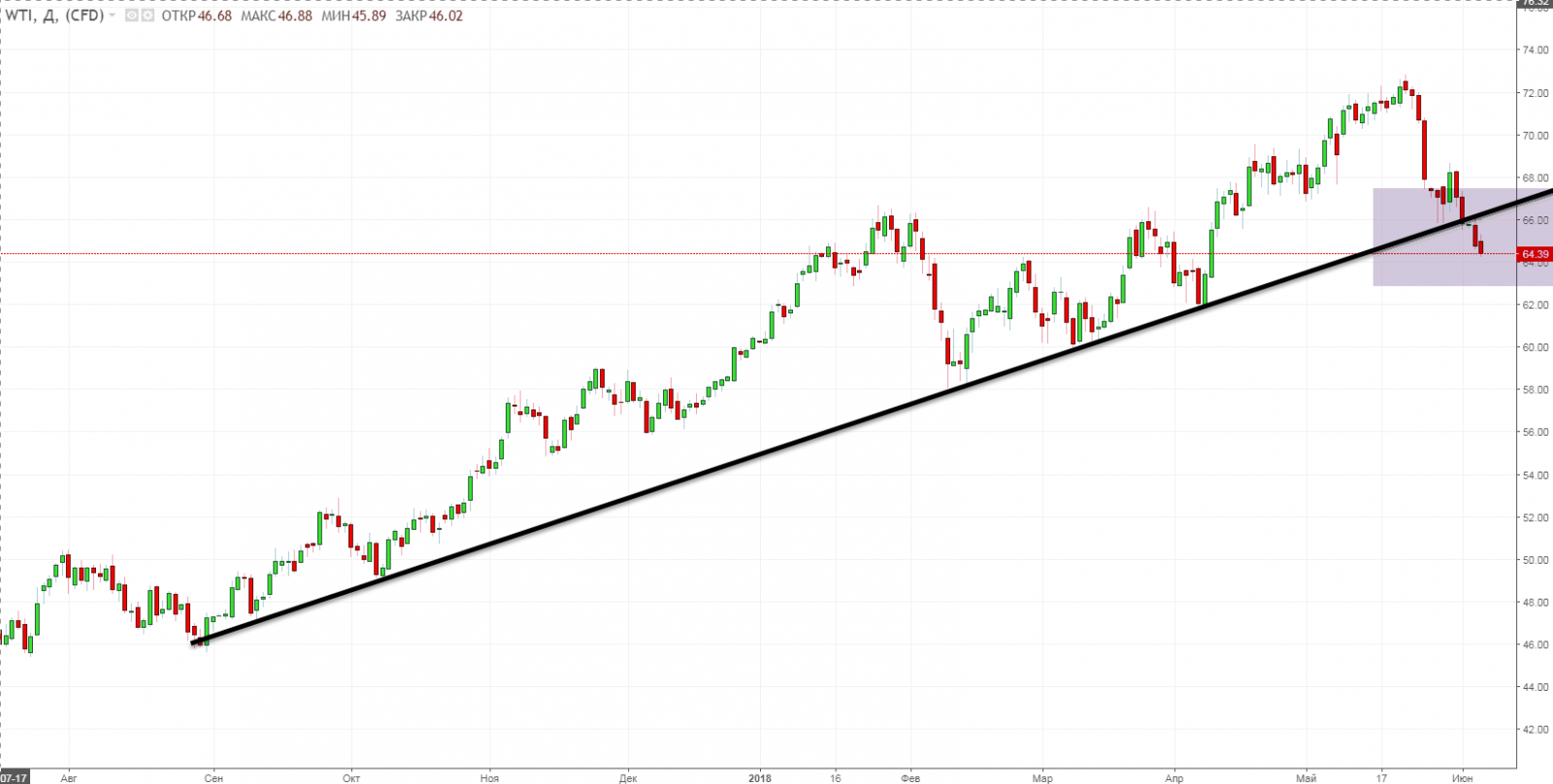Click the 2018 year label on time axis
The width and height of the screenshot is (1553, 784).
pyautogui.click(x=760, y=777)
